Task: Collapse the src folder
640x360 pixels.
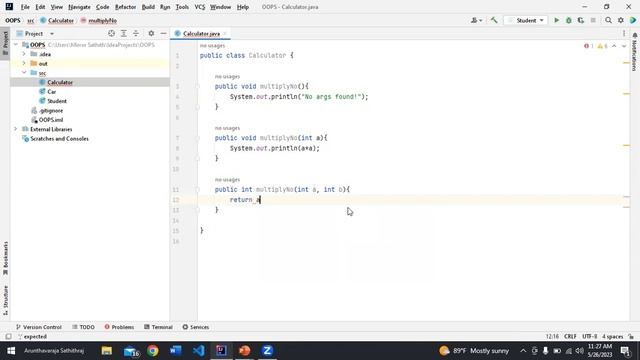Action: (24, 73)
